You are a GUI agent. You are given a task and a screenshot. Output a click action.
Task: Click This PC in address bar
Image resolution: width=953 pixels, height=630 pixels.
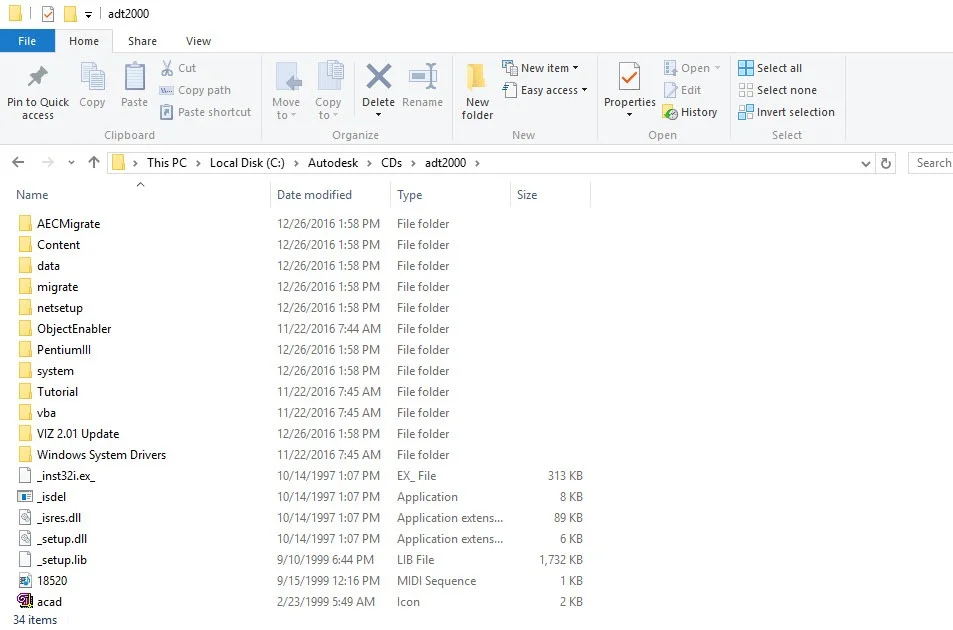(167, 163)
